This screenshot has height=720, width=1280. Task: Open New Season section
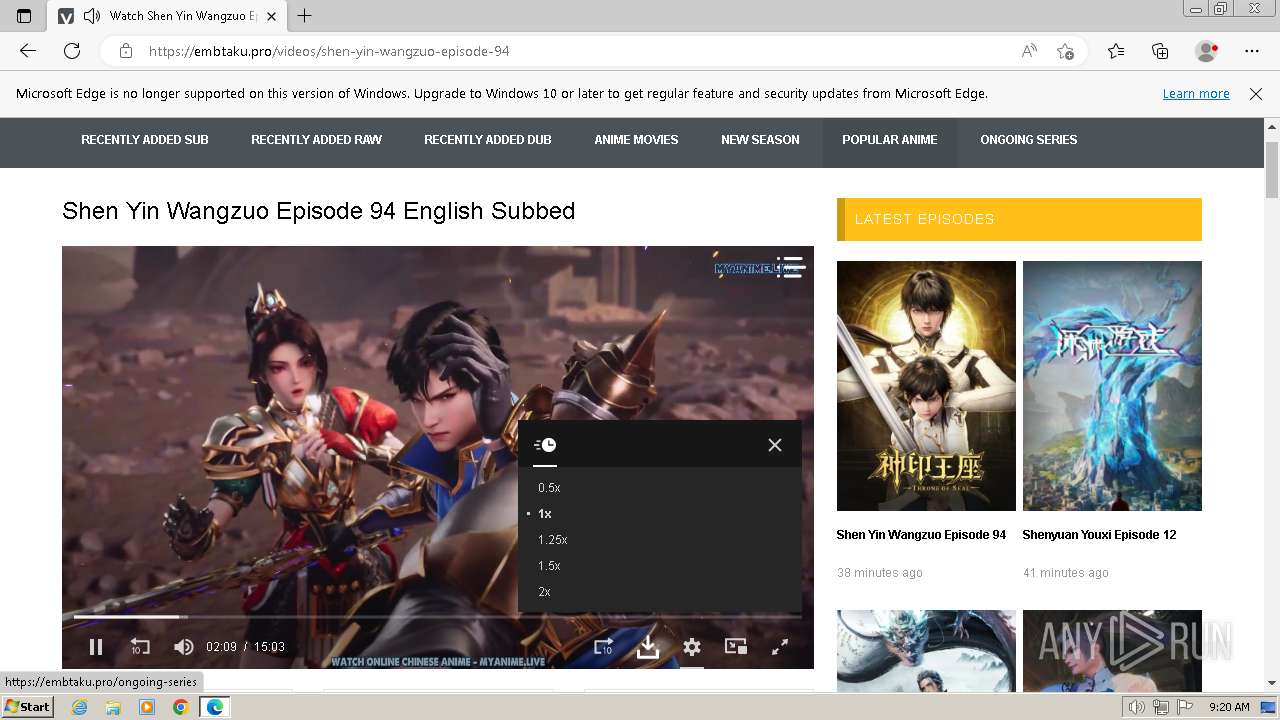[760, 140]
